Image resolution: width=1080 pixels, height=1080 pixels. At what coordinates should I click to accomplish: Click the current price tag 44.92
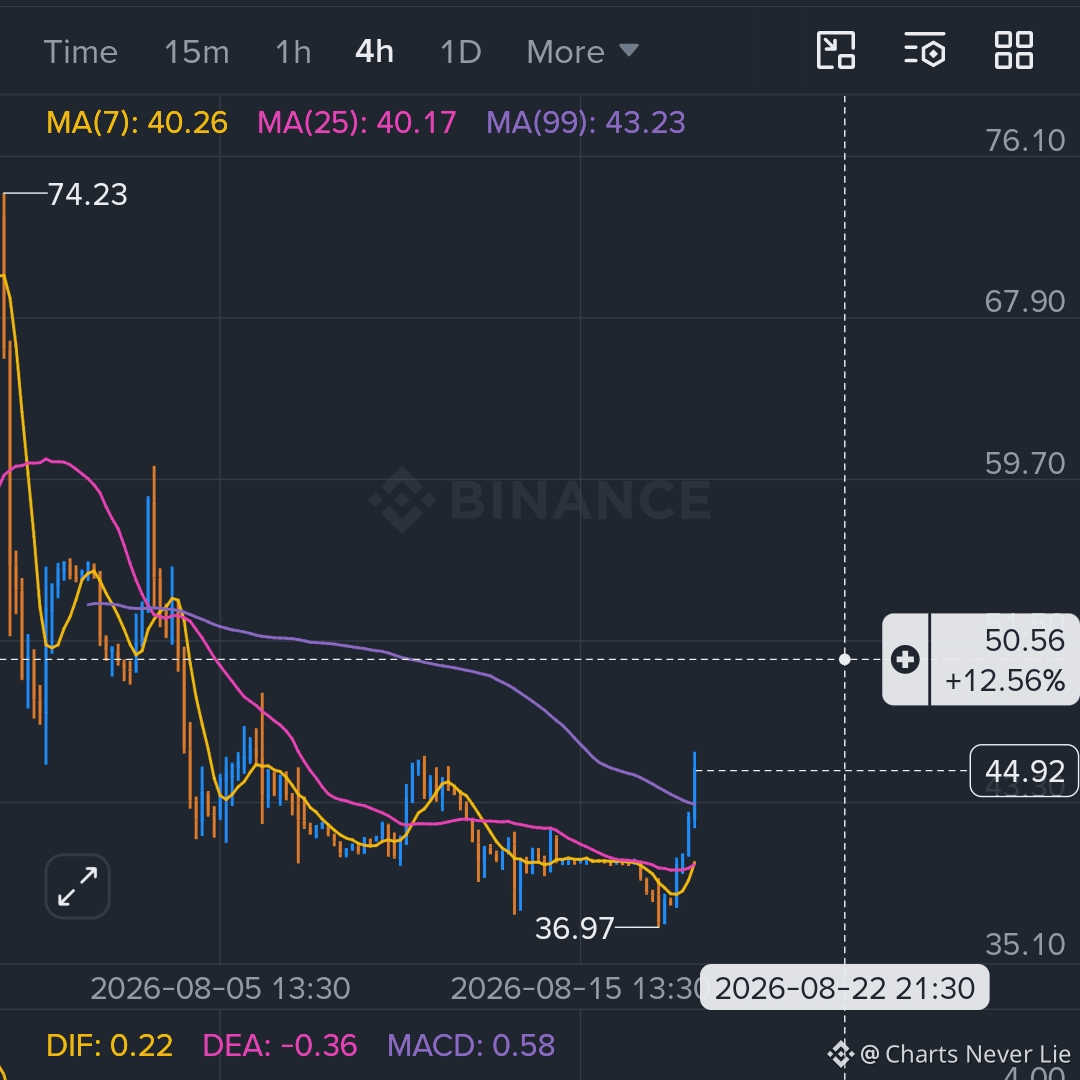(x=1024, y=771)
